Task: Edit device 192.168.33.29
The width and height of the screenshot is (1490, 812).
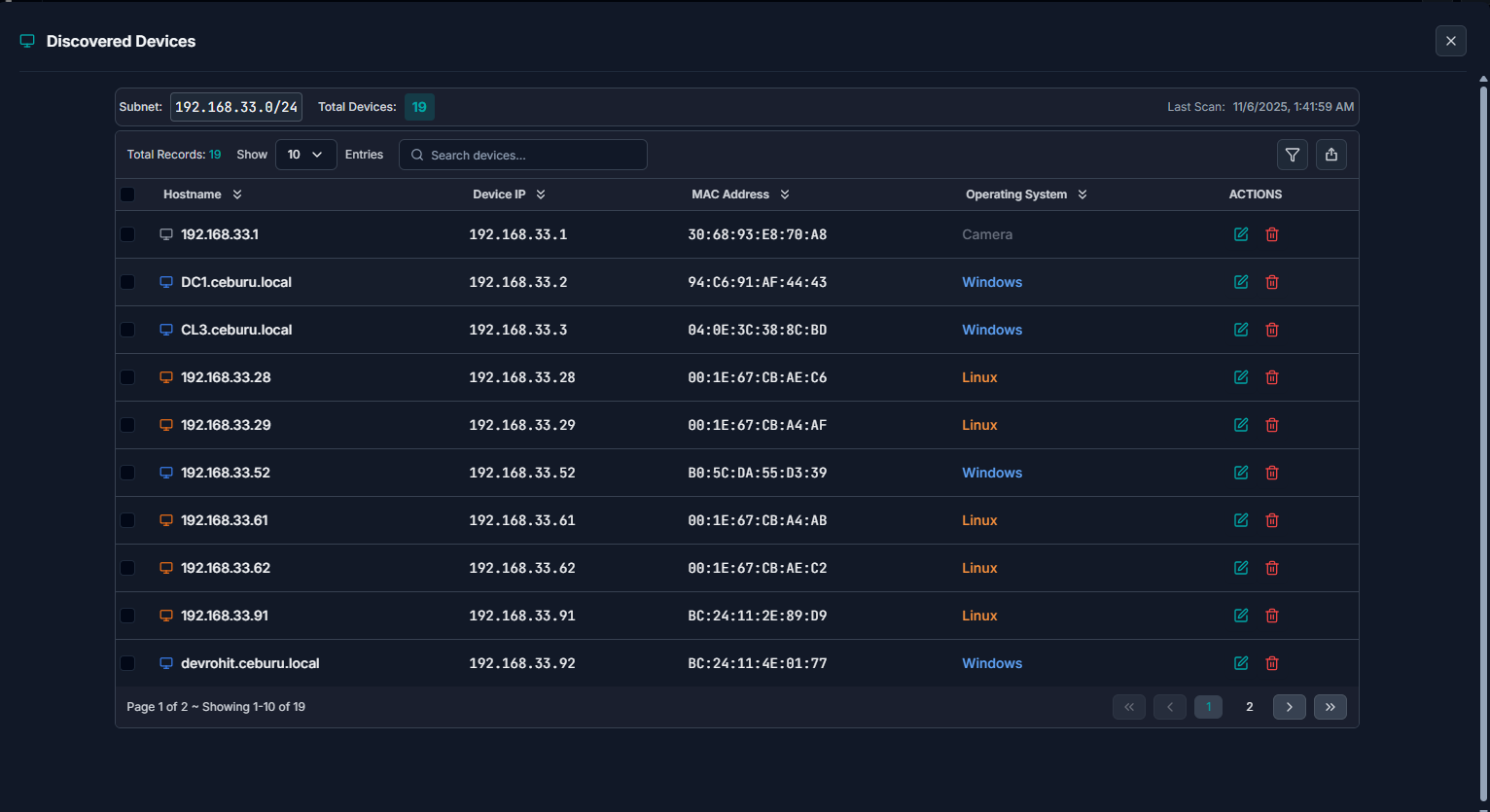Action: (1241, 425)
